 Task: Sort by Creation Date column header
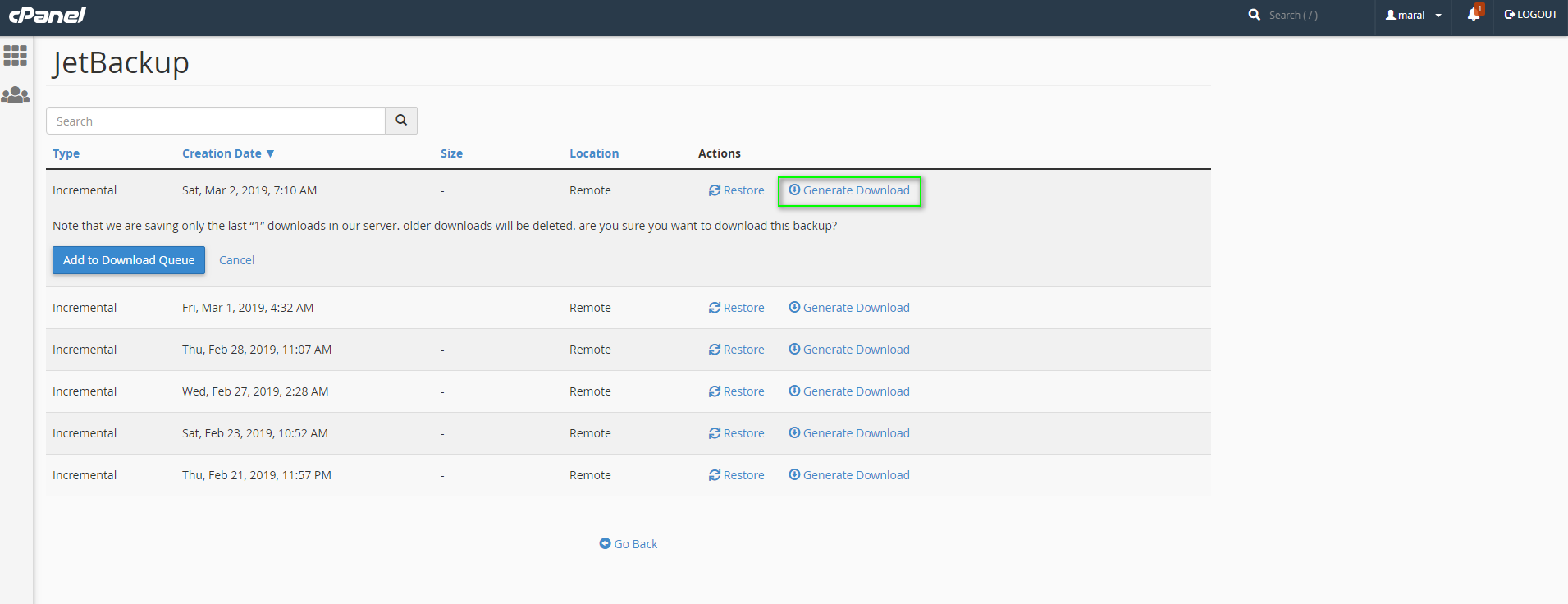[228, 153]
